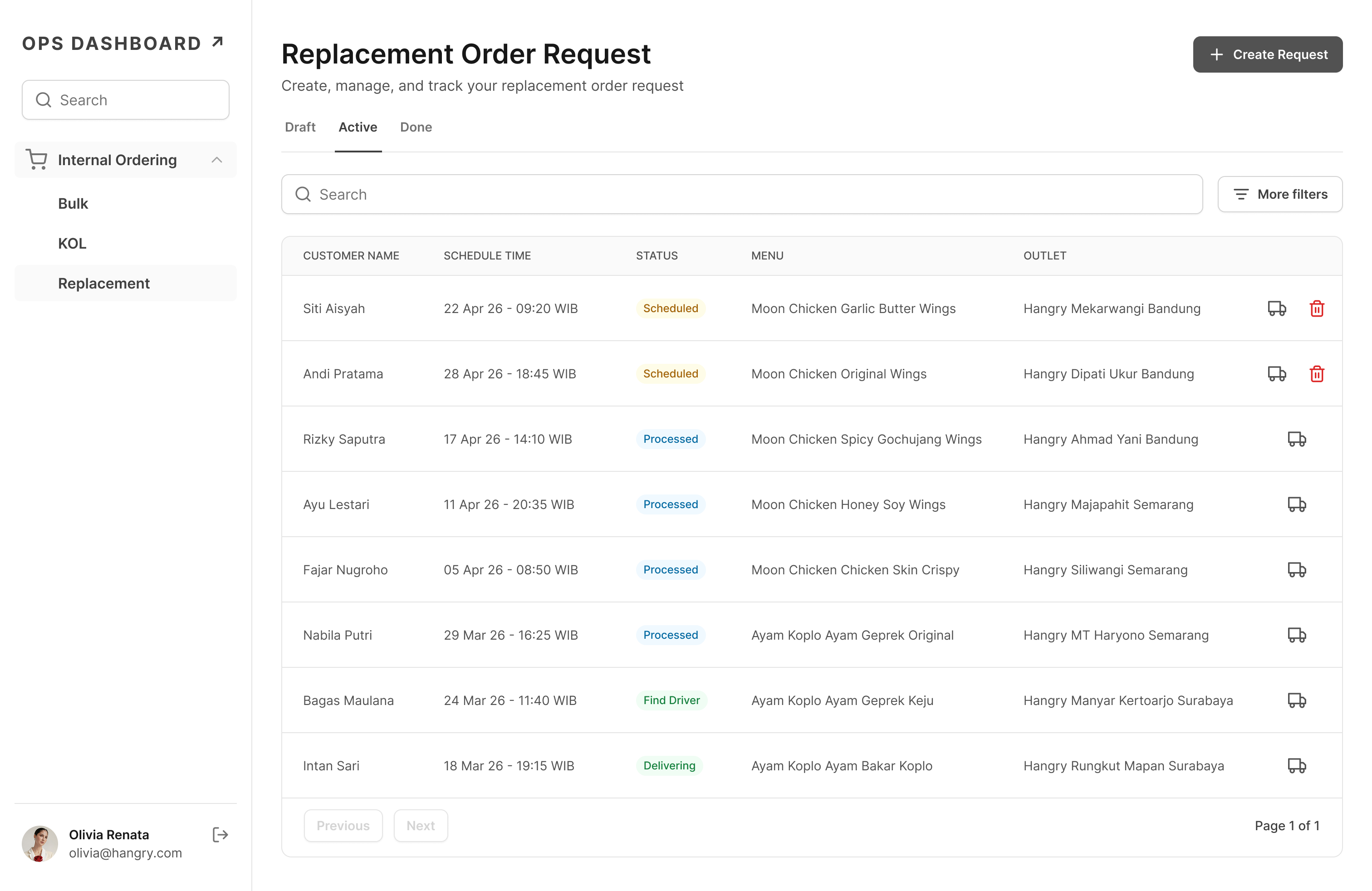Click the logout icon beside Olivia Renata

(x=220, y=835)
